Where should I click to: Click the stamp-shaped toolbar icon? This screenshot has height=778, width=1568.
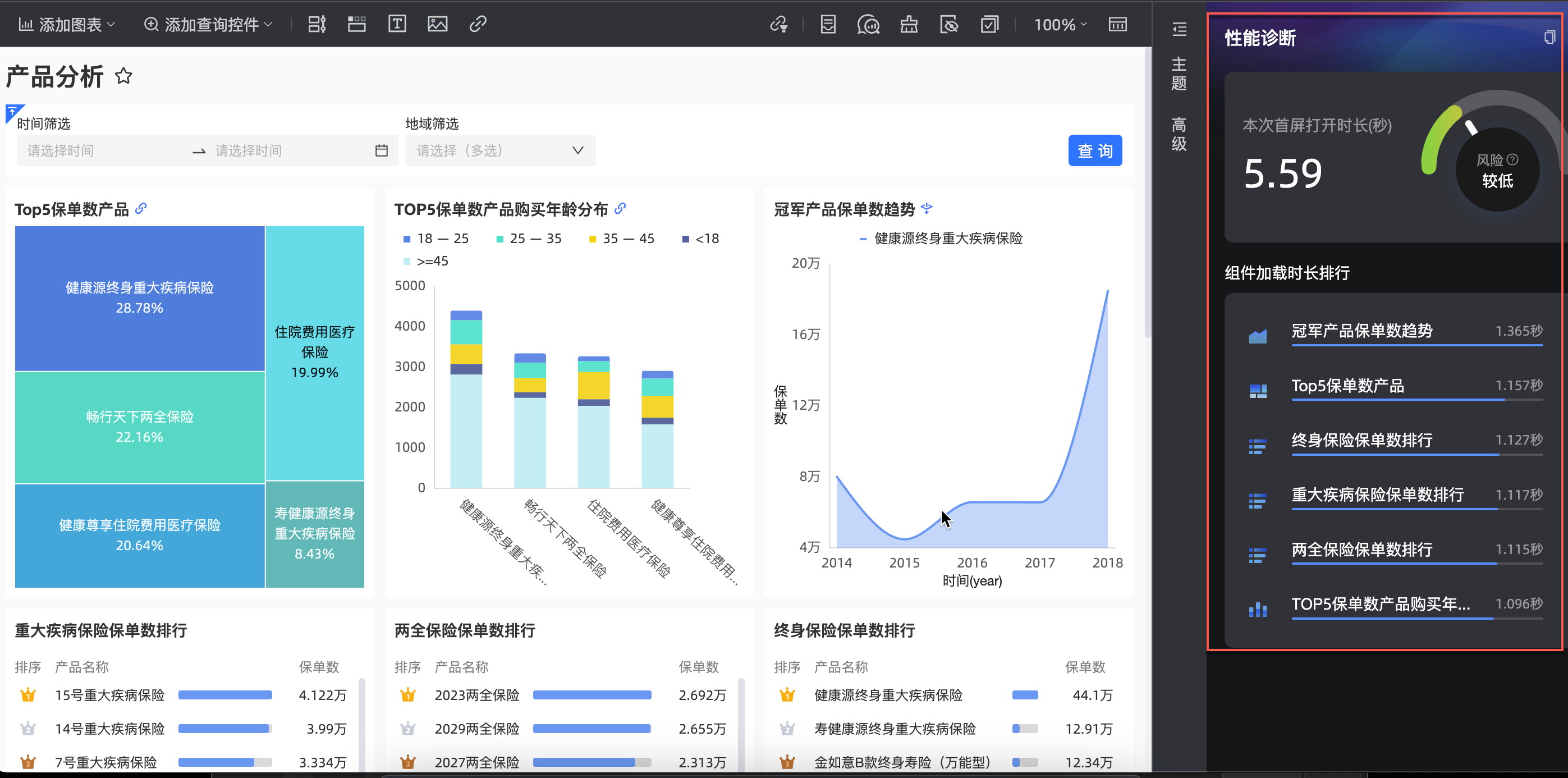pyautogui.click(x=909, y=24)
